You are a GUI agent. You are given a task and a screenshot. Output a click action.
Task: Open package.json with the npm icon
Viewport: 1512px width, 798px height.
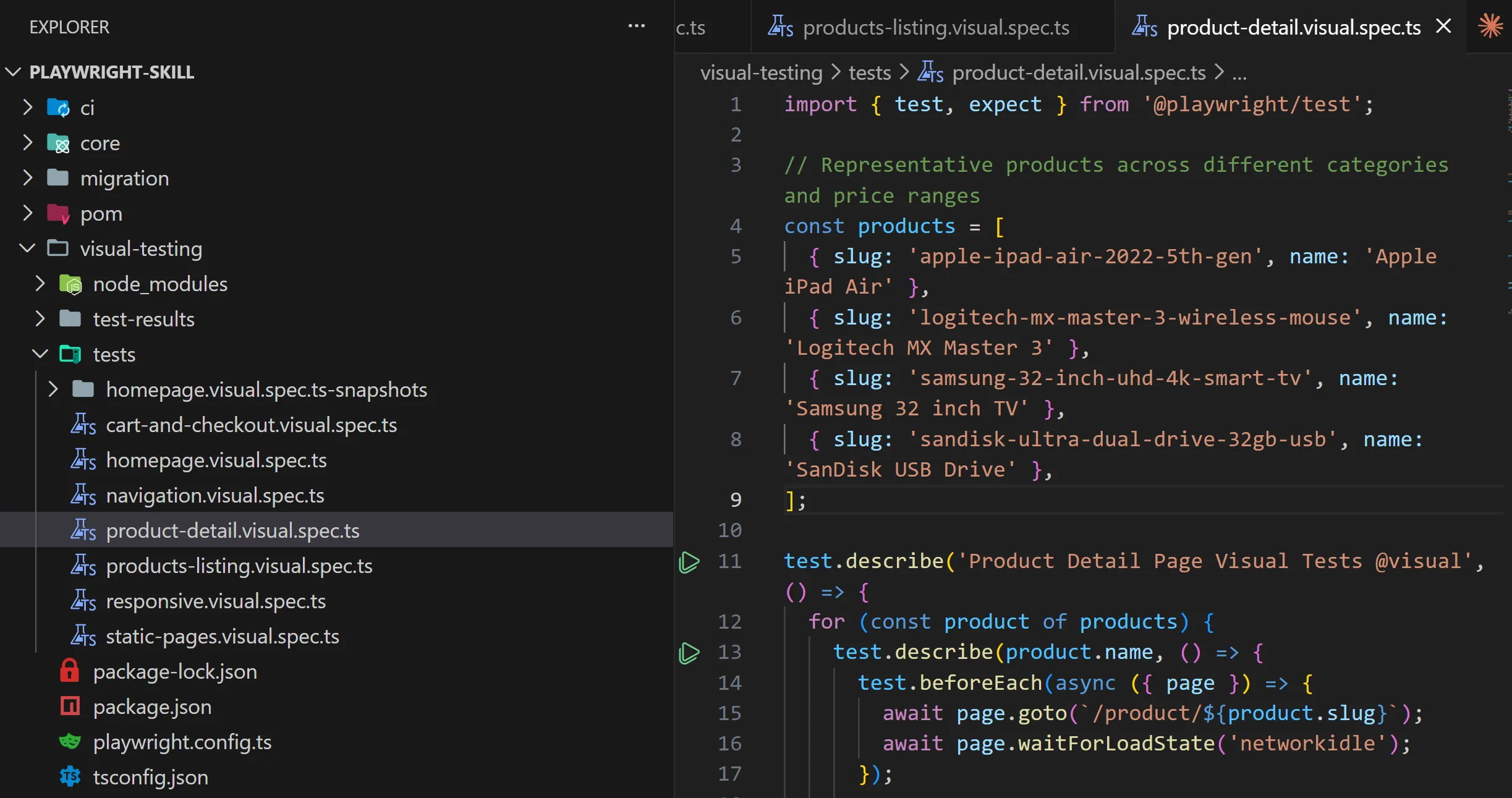pyautogui.click(x=152, y=707)
